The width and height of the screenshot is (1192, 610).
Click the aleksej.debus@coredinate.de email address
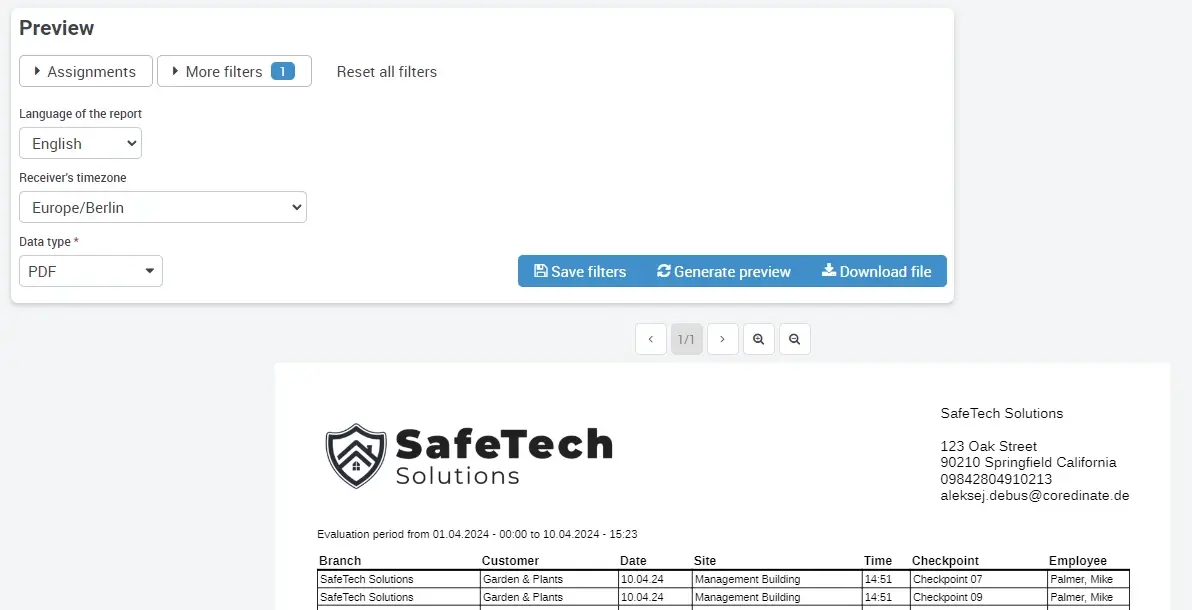[x=1034, y=495]
